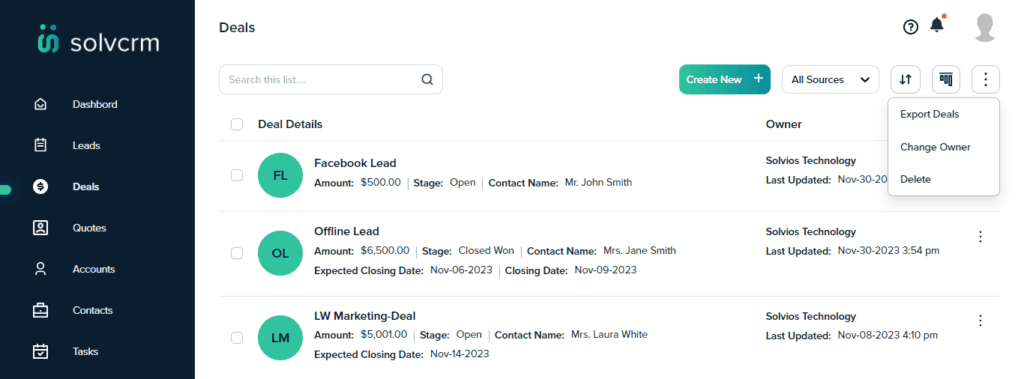Viewport: 1024px width, 379px height.
Task: Open Tasks label in sidebar
Action: click(x=86, y=352)
